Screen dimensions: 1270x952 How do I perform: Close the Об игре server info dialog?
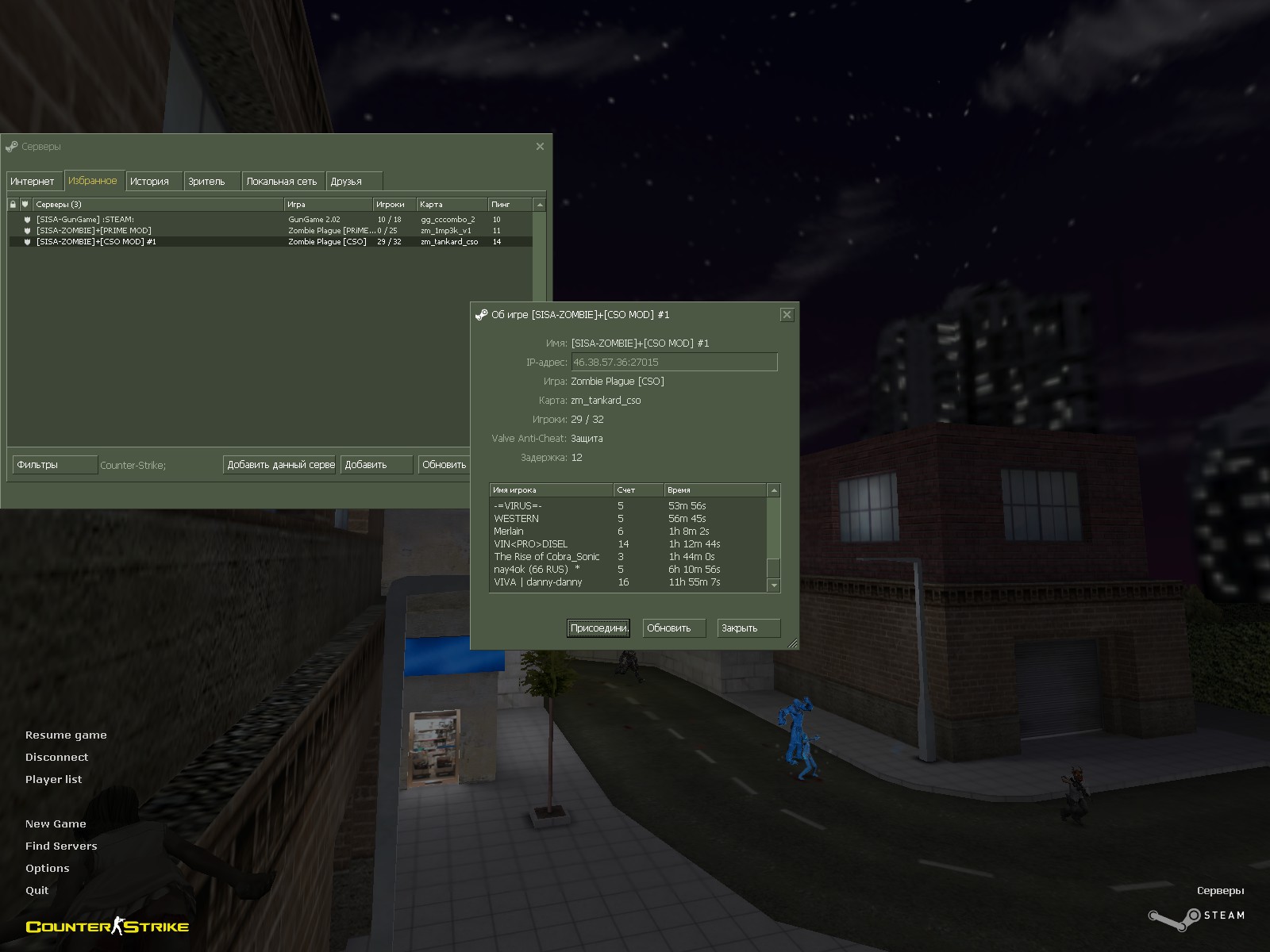pyautogui.click(x=787, y=315)
